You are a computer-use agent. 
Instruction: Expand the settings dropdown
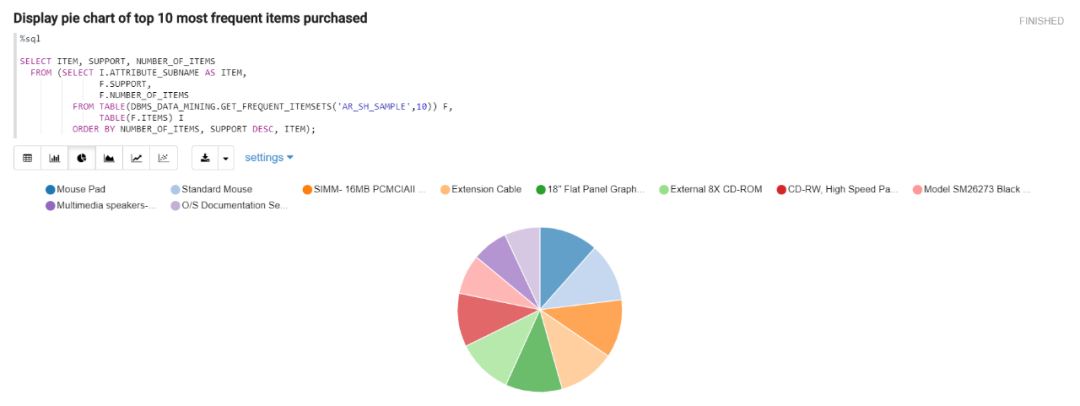pos(269,157)
